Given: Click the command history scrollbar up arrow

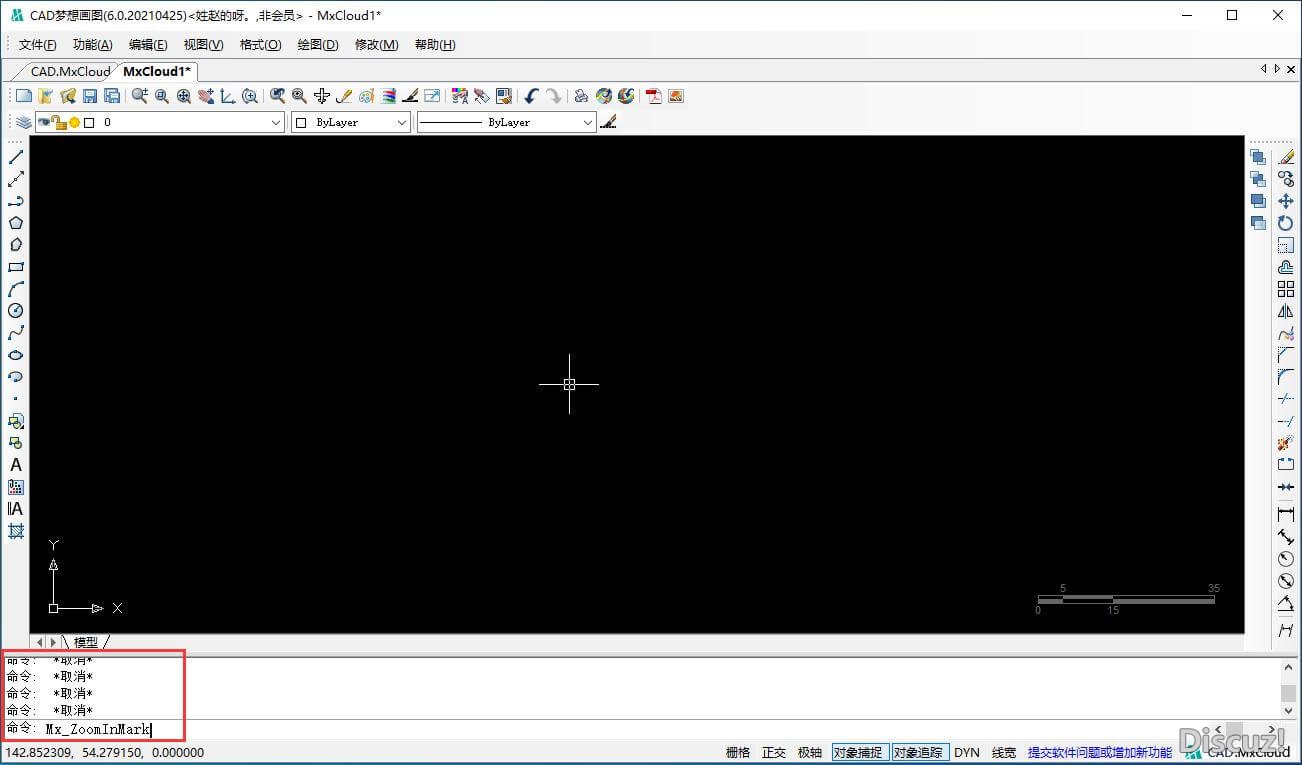Looking at the screenshot, I should [1289, 667].
